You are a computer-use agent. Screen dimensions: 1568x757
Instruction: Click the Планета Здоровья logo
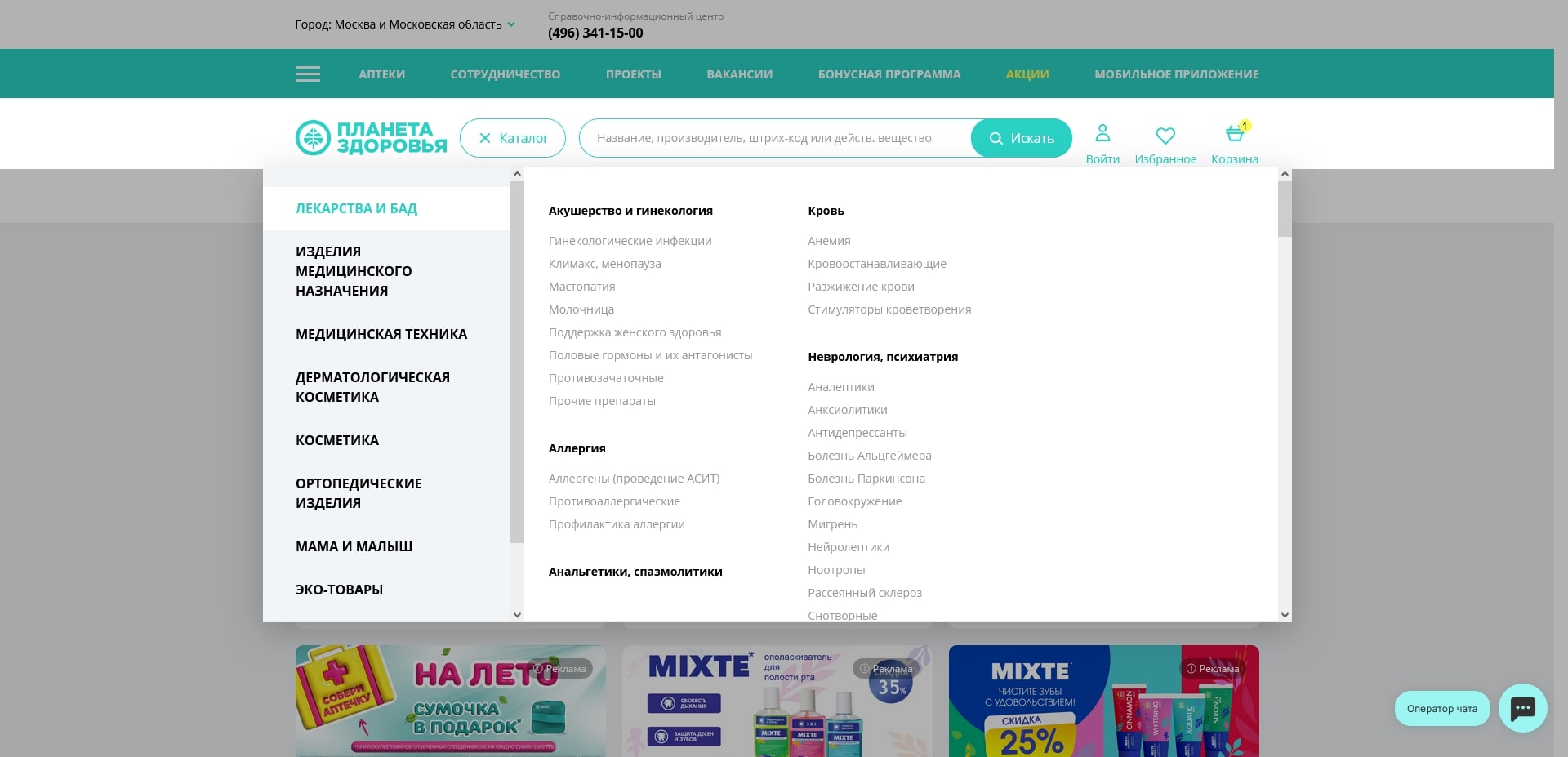point(372,136)
